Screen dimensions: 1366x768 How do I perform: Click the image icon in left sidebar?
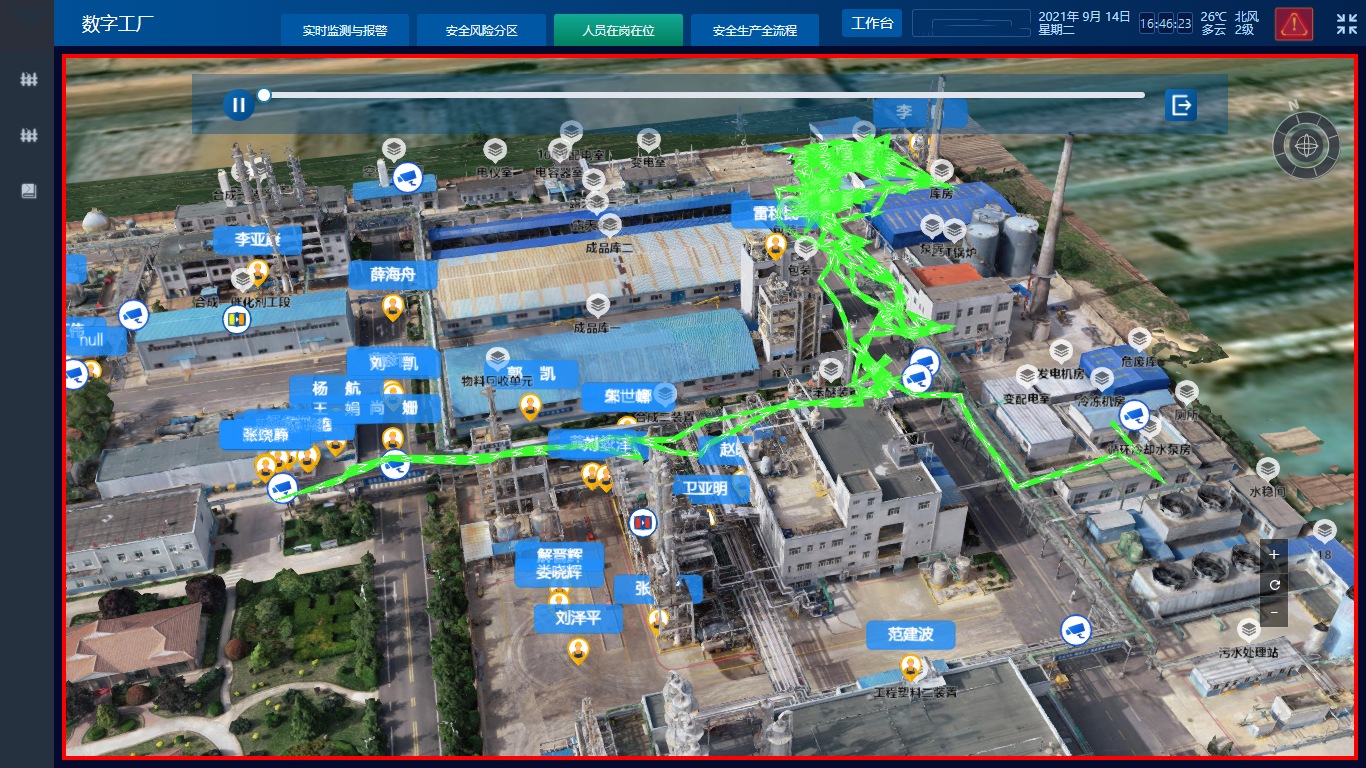coord(29,191)
